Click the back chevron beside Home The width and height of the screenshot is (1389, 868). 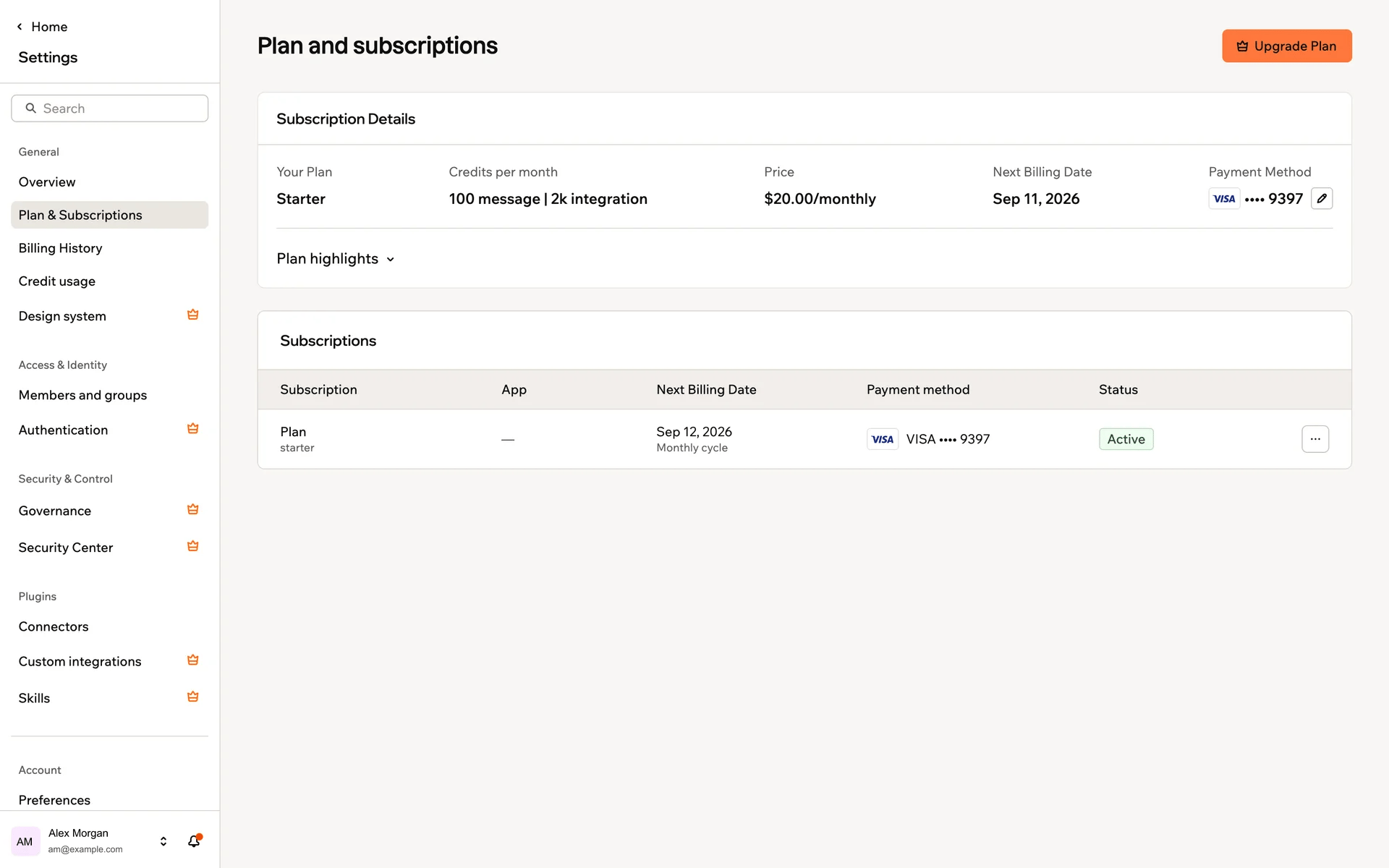(20, 27)
